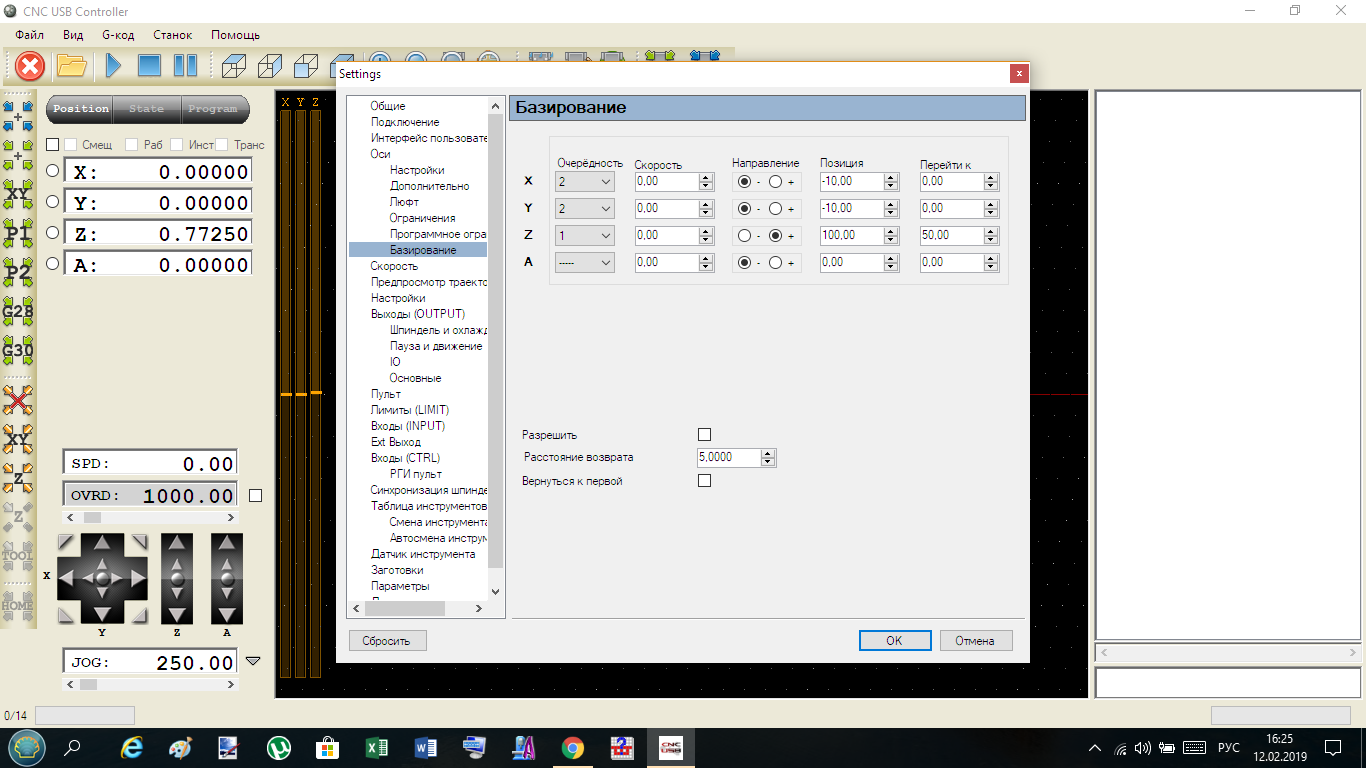Switch to the State tab
Image resolution: width=1366 pixels, height=768 pixels.
point(146,109)
